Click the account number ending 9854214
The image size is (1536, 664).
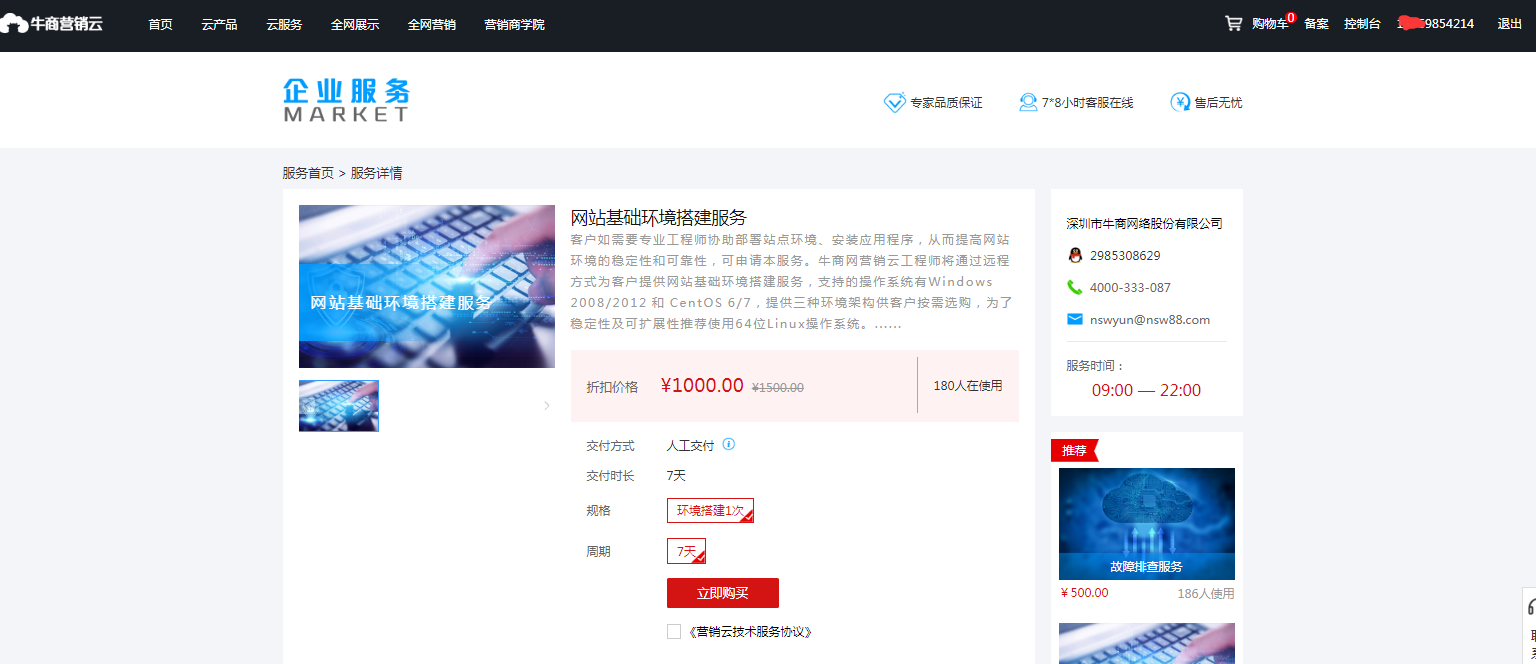[x=1435, y=24]
